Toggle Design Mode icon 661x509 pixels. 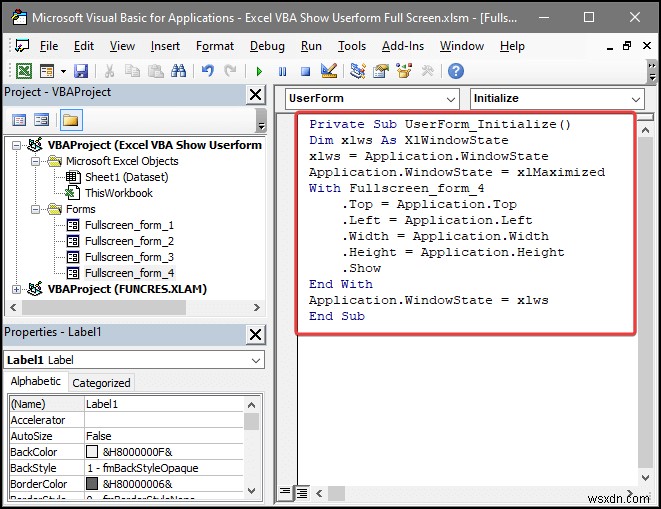[329, 71]
